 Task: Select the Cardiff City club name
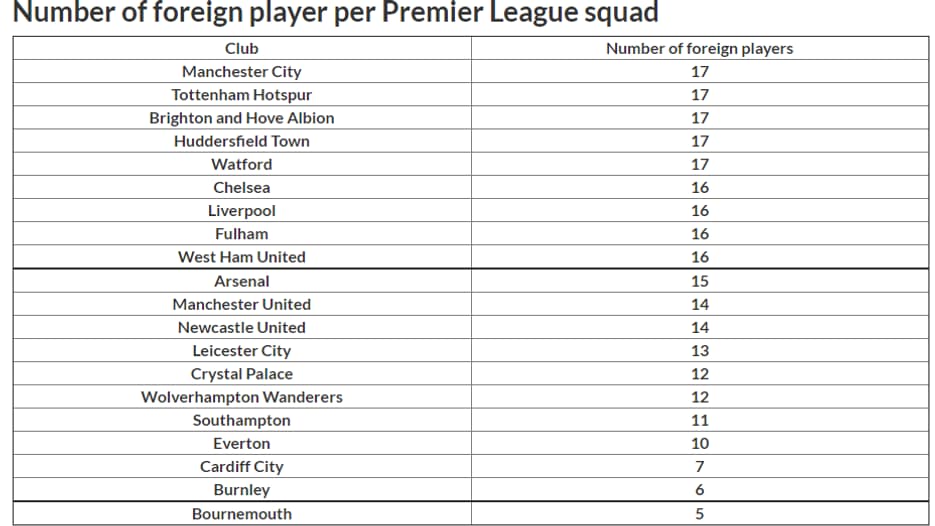tap(242, 467)
